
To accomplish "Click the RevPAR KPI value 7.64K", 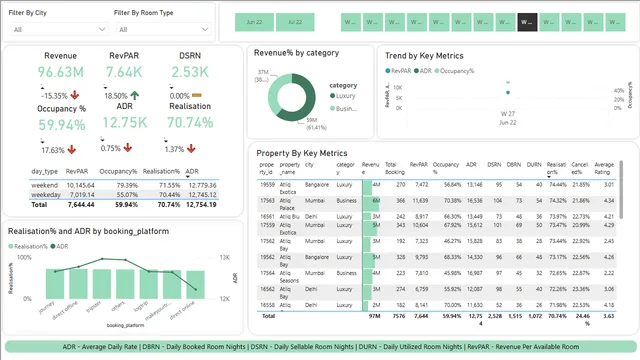I will pyautogui.click(x=124, y=72).
